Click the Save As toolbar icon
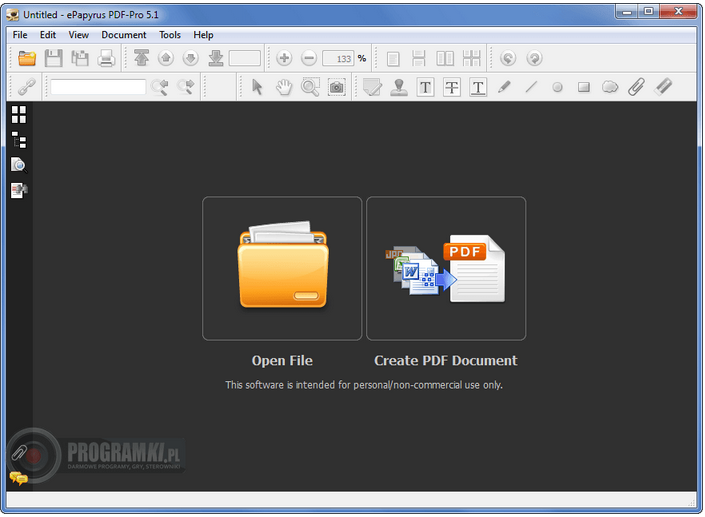Viewport: 705px width, 517px height. click(80, 58)
